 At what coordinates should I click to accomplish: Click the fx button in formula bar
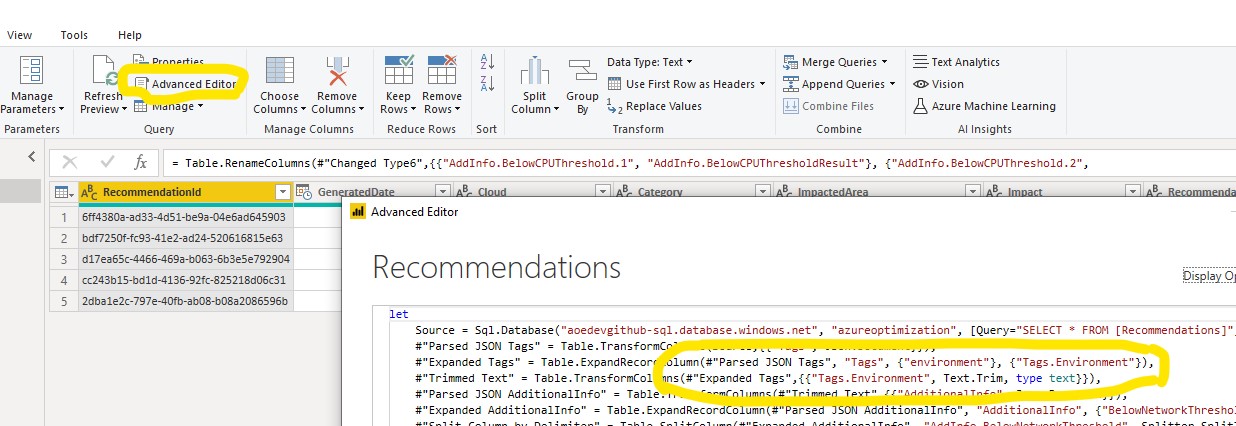(x=141, y=162)
